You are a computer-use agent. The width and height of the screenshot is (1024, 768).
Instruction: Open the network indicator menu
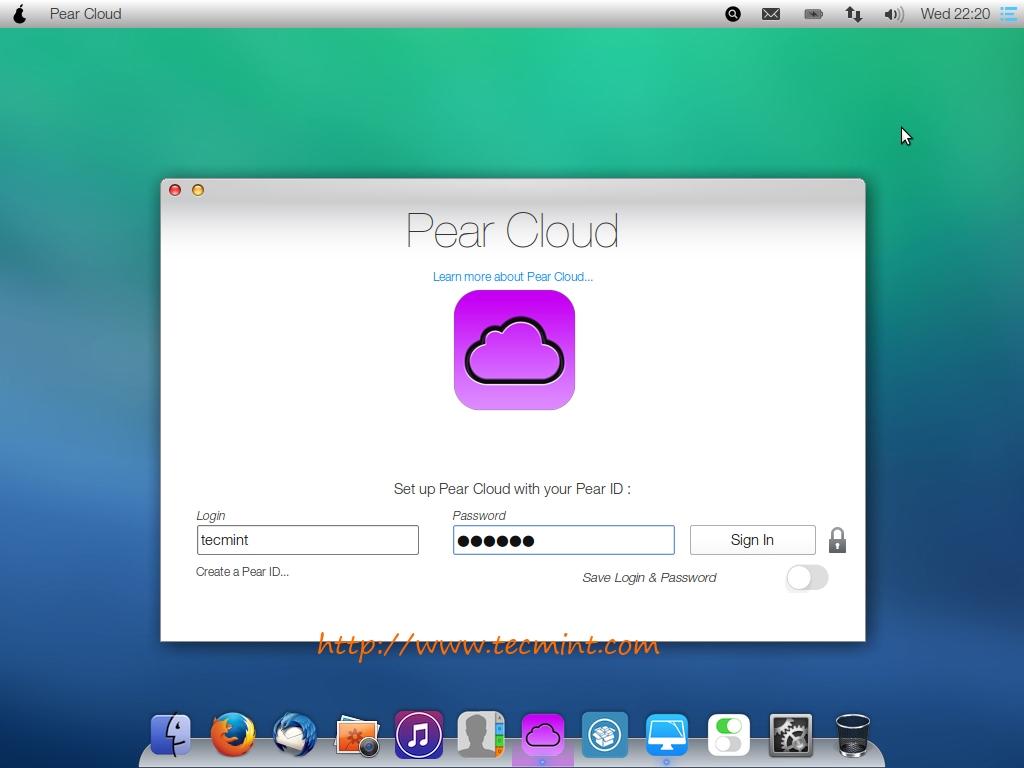854,14
